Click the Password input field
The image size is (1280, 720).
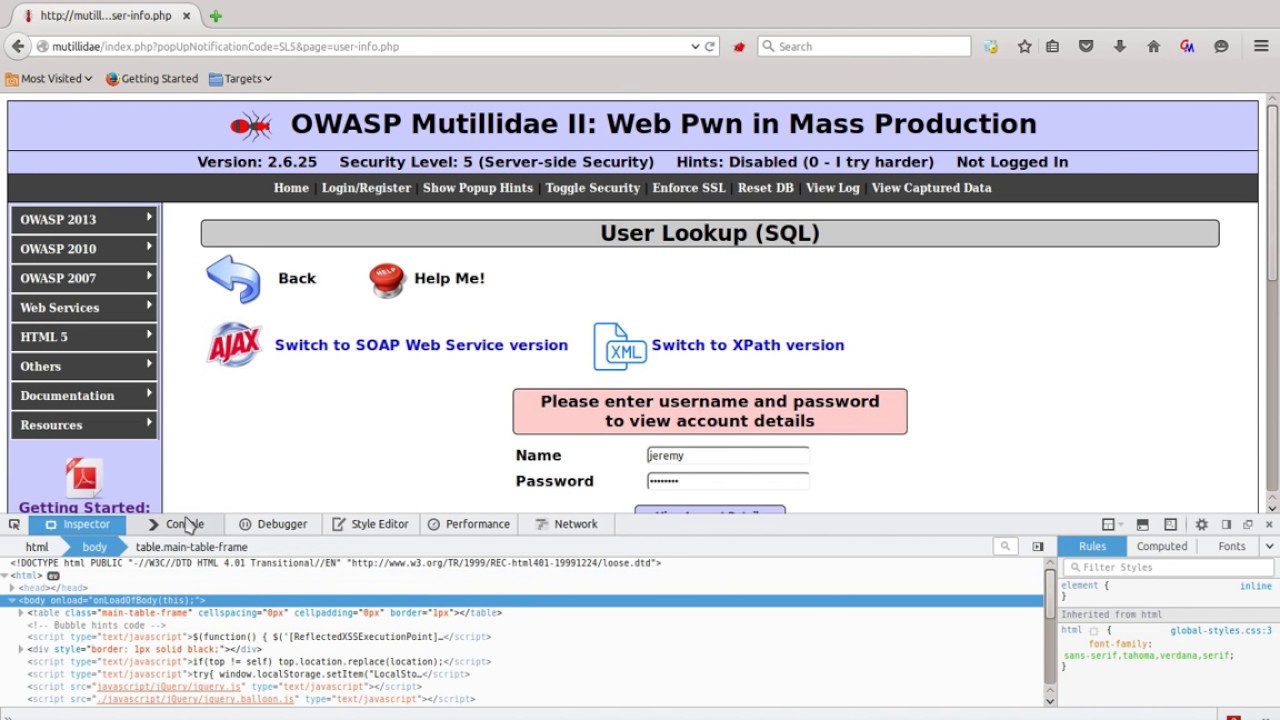[x=728, y=481]
